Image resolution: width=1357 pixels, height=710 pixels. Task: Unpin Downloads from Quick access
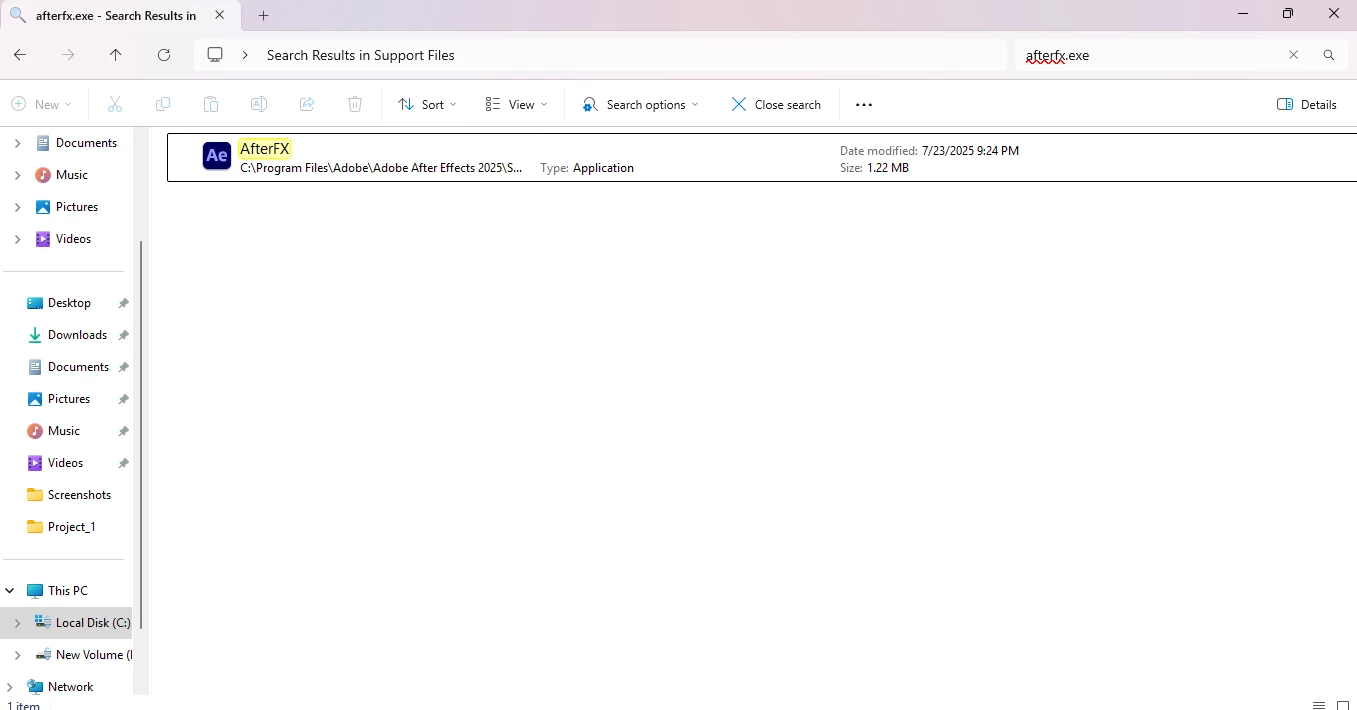point(124,335)
